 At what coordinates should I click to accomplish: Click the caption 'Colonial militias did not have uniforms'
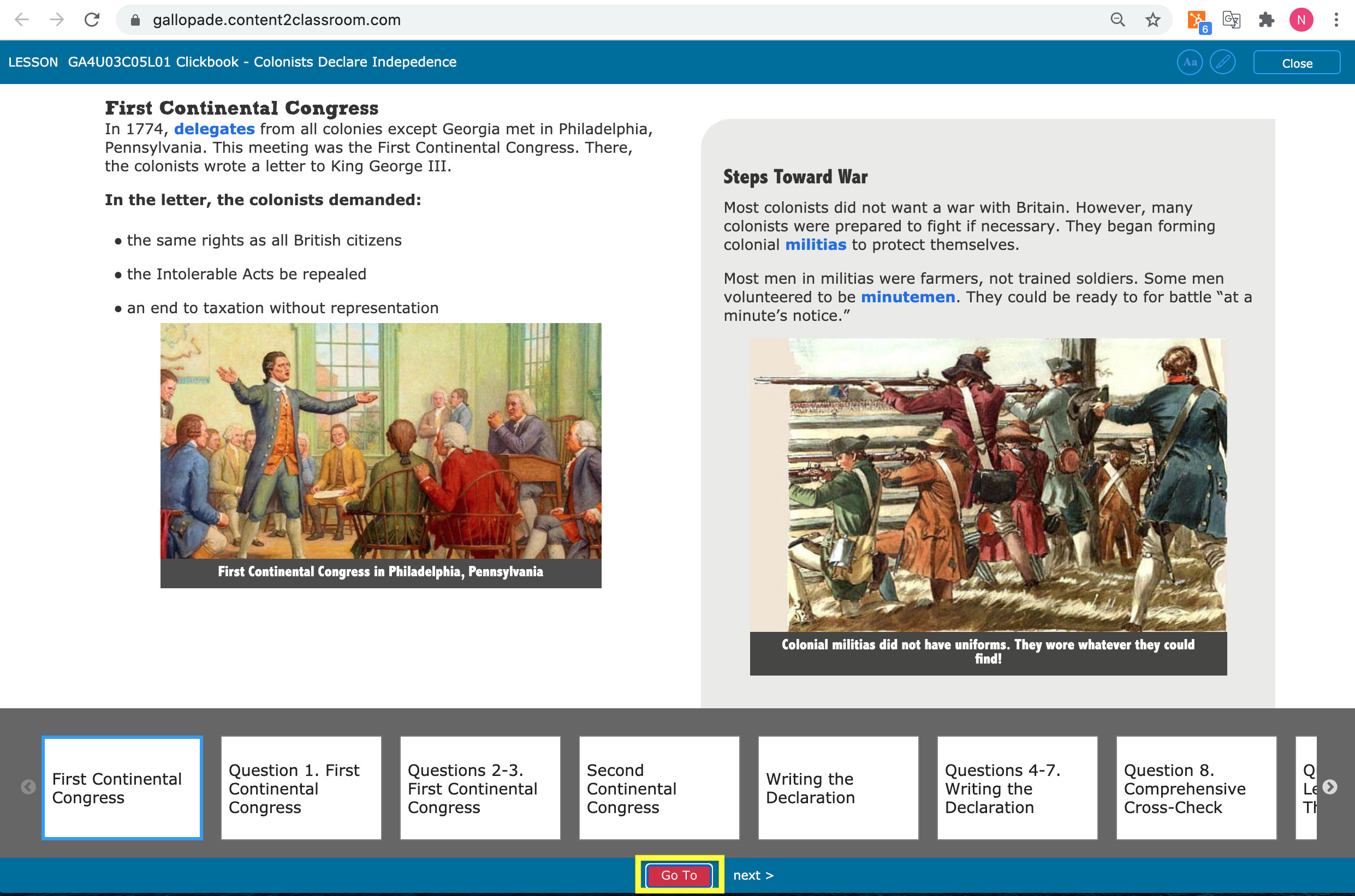(x=988, y=652)
